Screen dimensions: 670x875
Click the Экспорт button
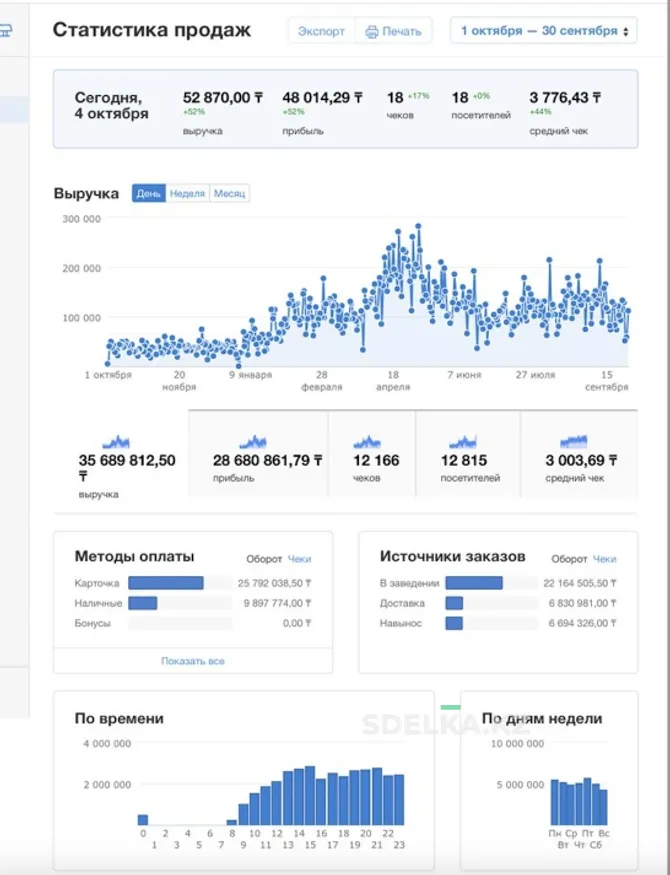321,31
